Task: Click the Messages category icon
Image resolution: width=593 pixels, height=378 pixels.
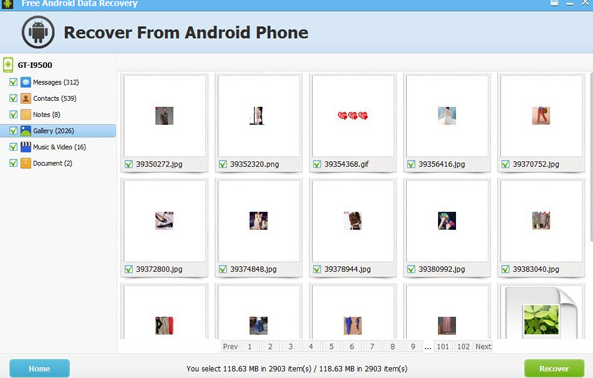Action: click(x=26, y=82)
